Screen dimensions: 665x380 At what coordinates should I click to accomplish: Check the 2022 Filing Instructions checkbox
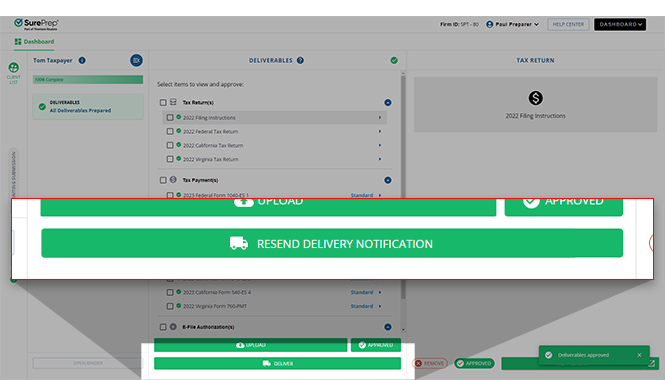170,117
